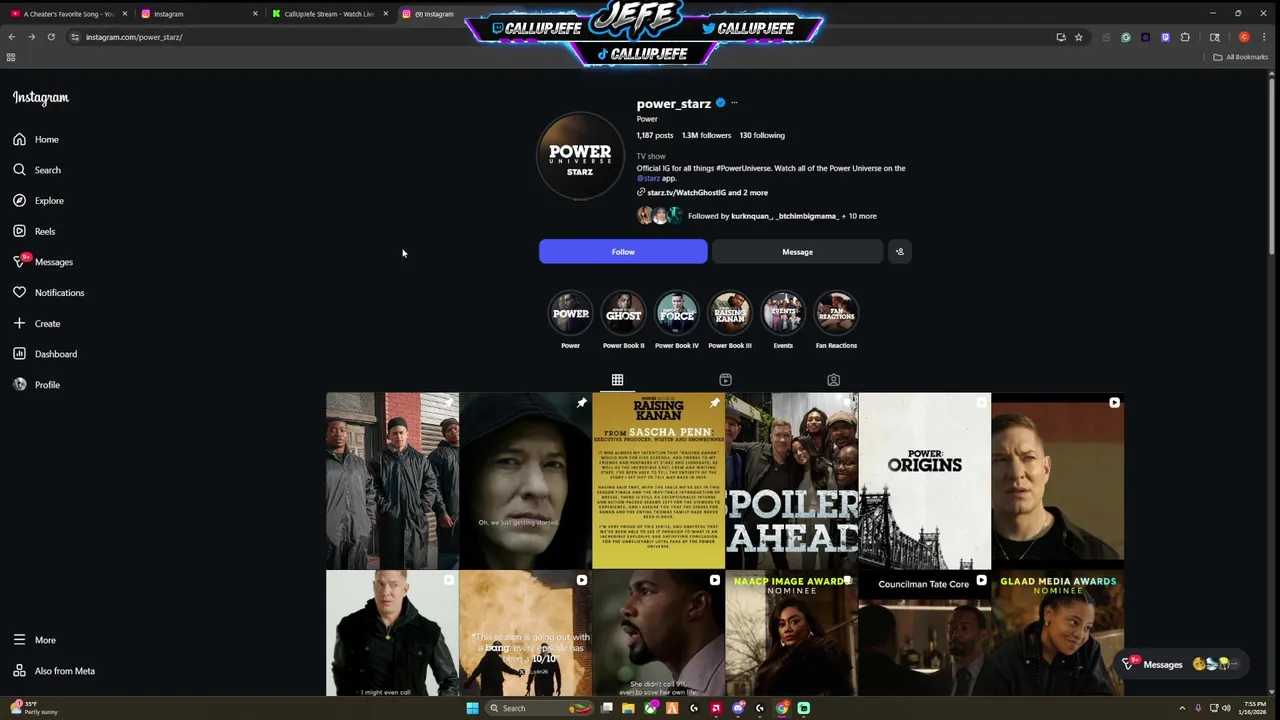Open the Raising Kanan Sascha Penn post
This screenshot has height=720, width=1280.
(x=658, y=481)
